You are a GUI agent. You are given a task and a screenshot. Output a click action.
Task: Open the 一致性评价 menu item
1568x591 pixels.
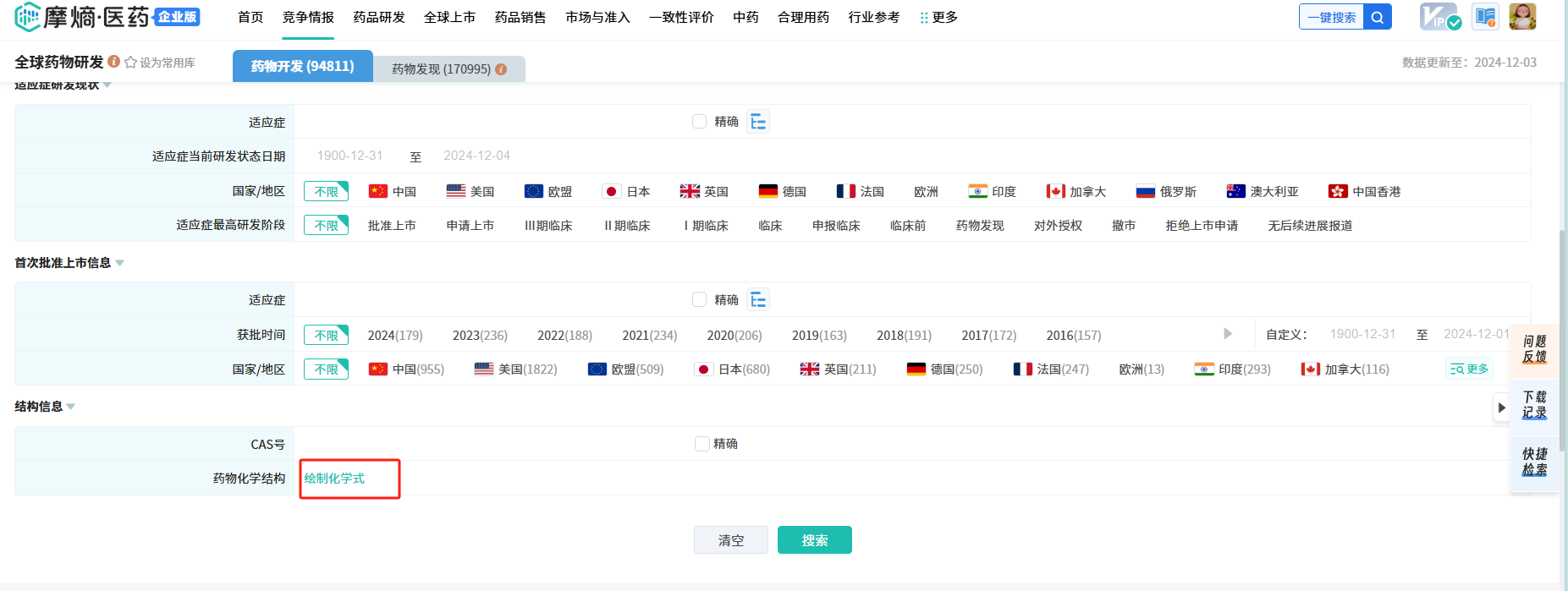(681, 17)
